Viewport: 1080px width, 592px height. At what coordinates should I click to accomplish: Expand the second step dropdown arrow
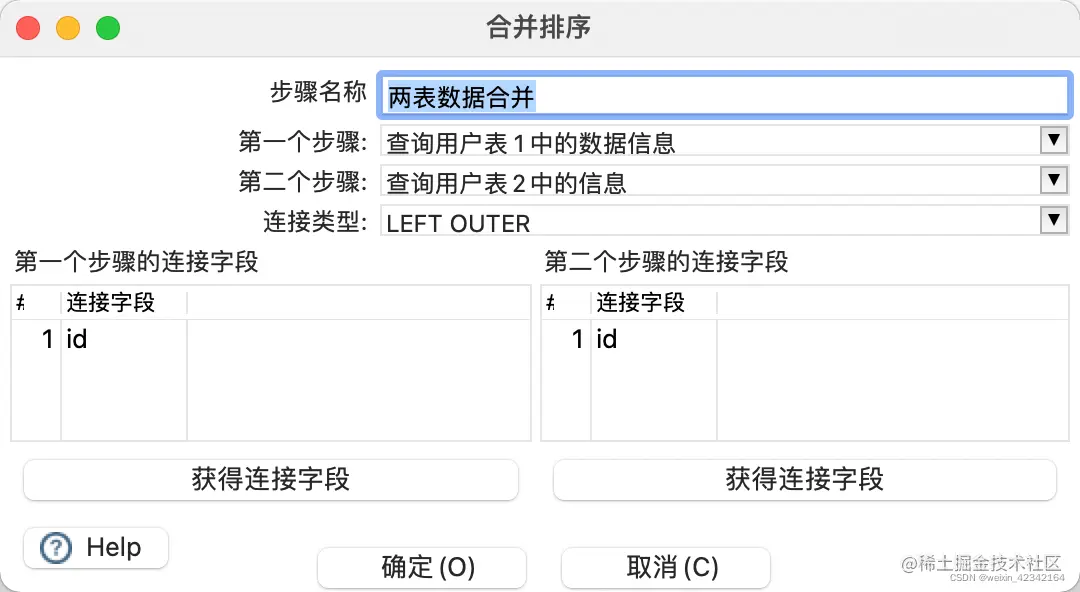[1053, 180]
